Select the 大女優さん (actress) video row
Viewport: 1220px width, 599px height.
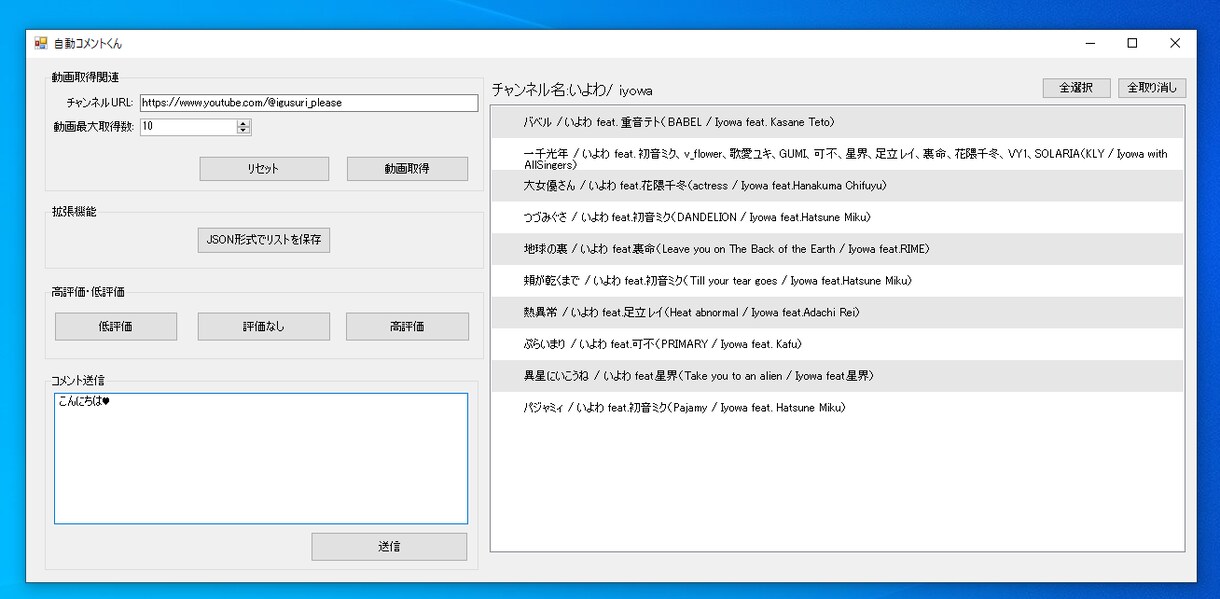pyautogui.click(x=836, y=186)
